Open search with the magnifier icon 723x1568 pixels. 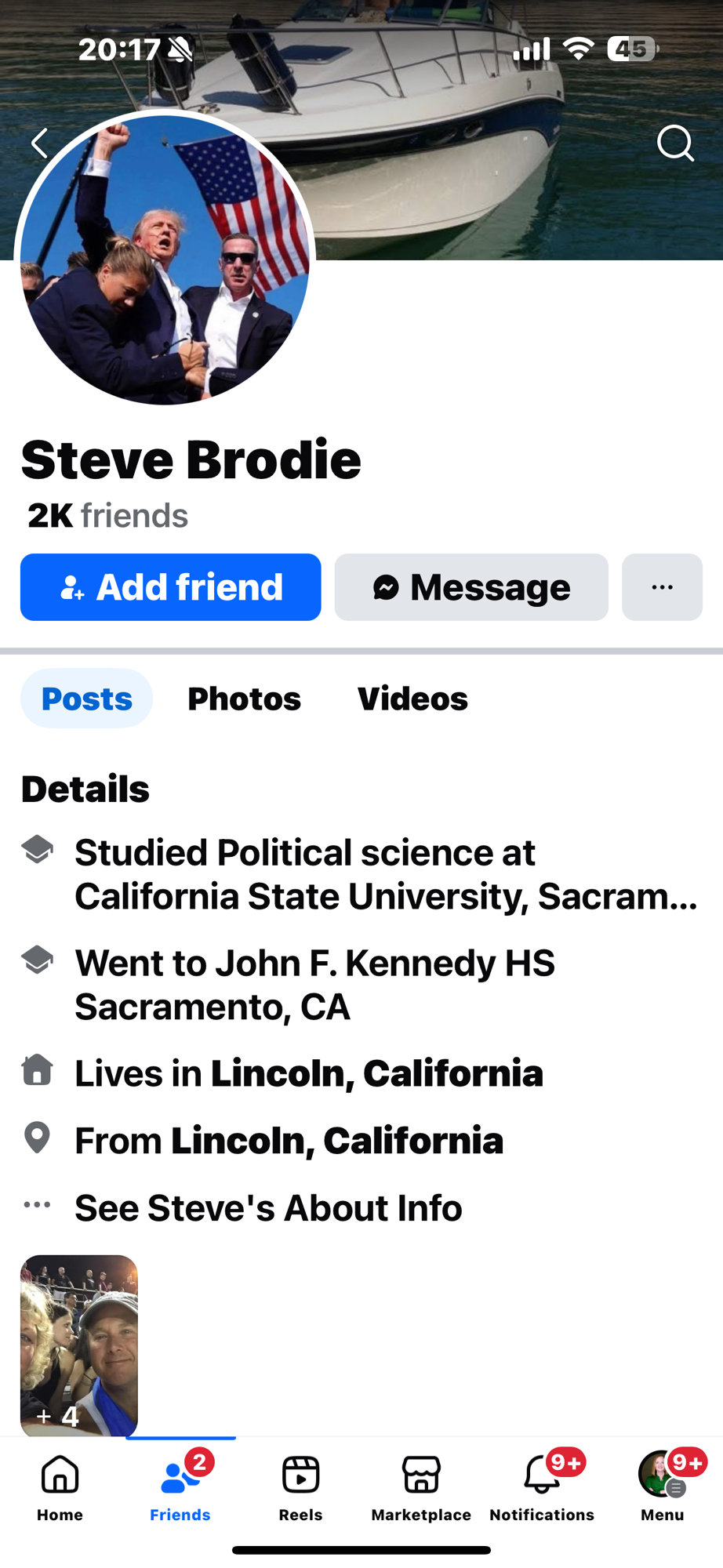point(674,143)
